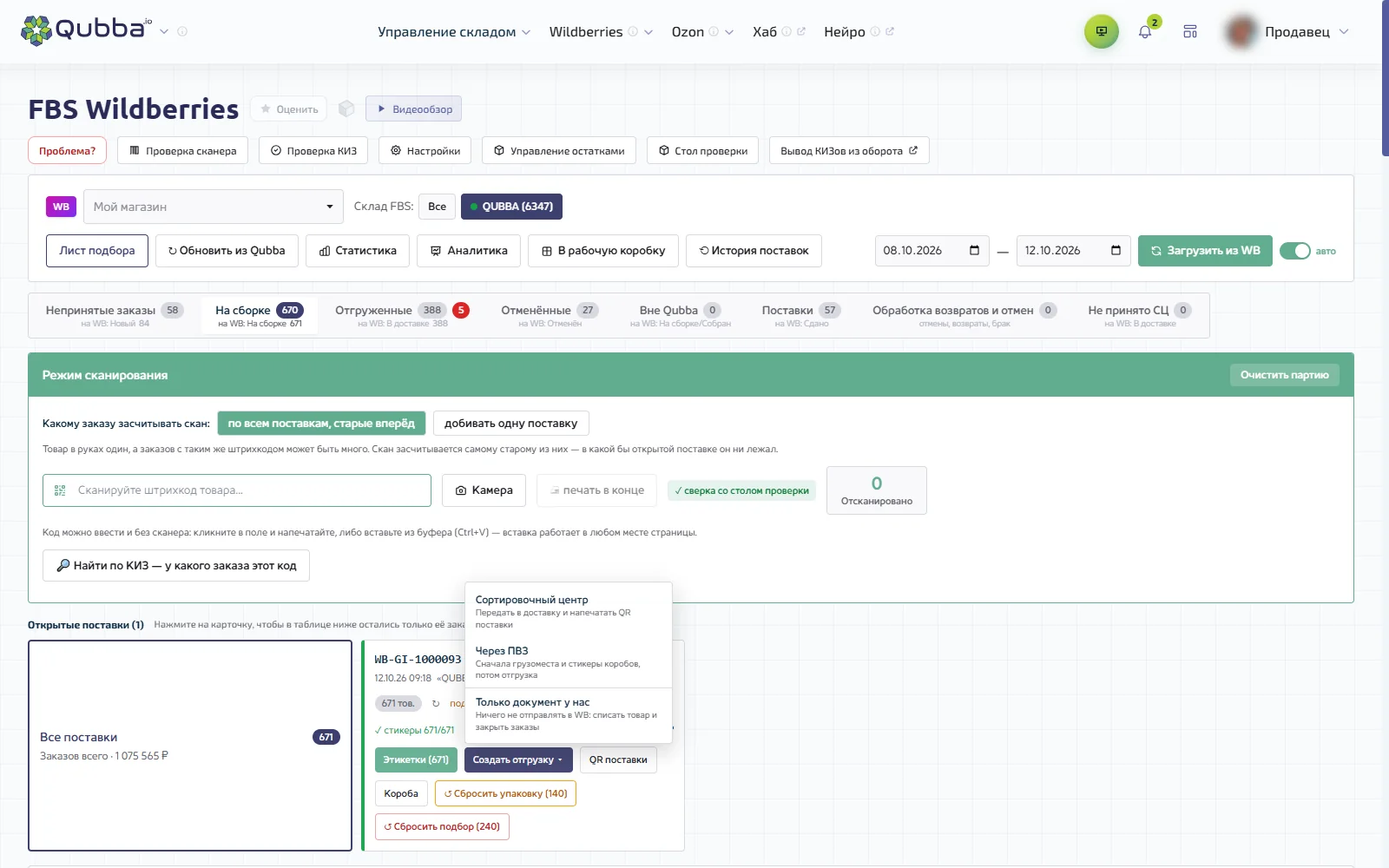The image size is (1389, 868).
Task: Click the green monitor icon in header
Action: (x=1102, y=31)
